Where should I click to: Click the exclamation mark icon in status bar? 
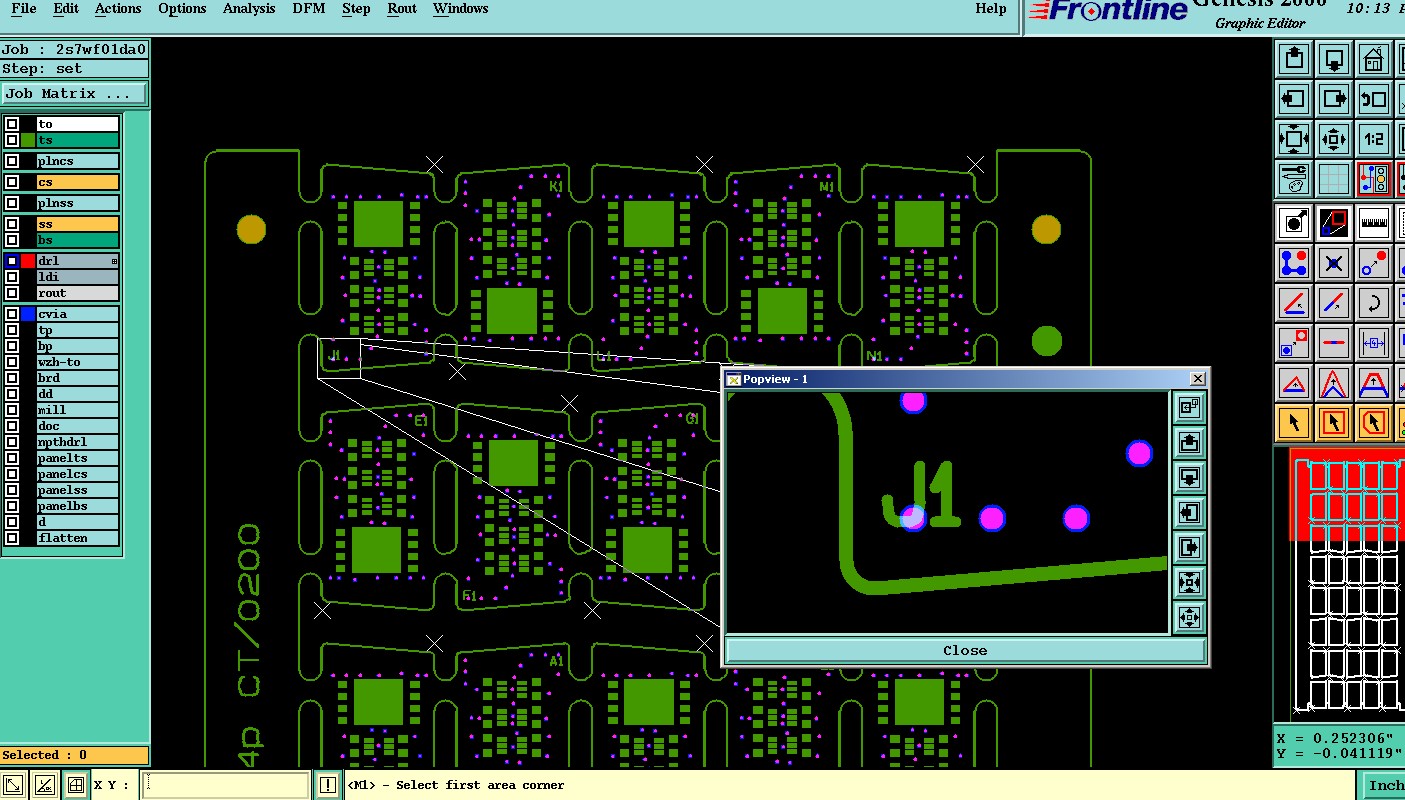tap(328, 785)
